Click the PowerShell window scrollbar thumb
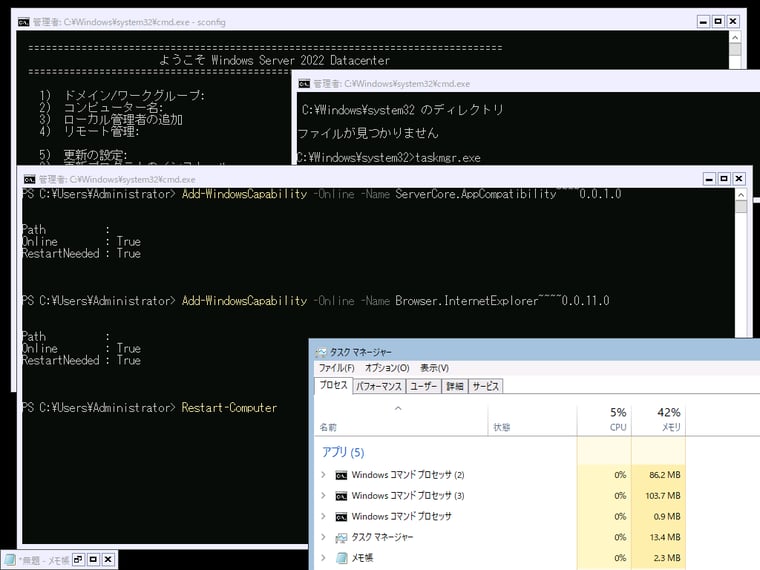Image resolution: width=760 pixels, height=570 pixels. 741,206
